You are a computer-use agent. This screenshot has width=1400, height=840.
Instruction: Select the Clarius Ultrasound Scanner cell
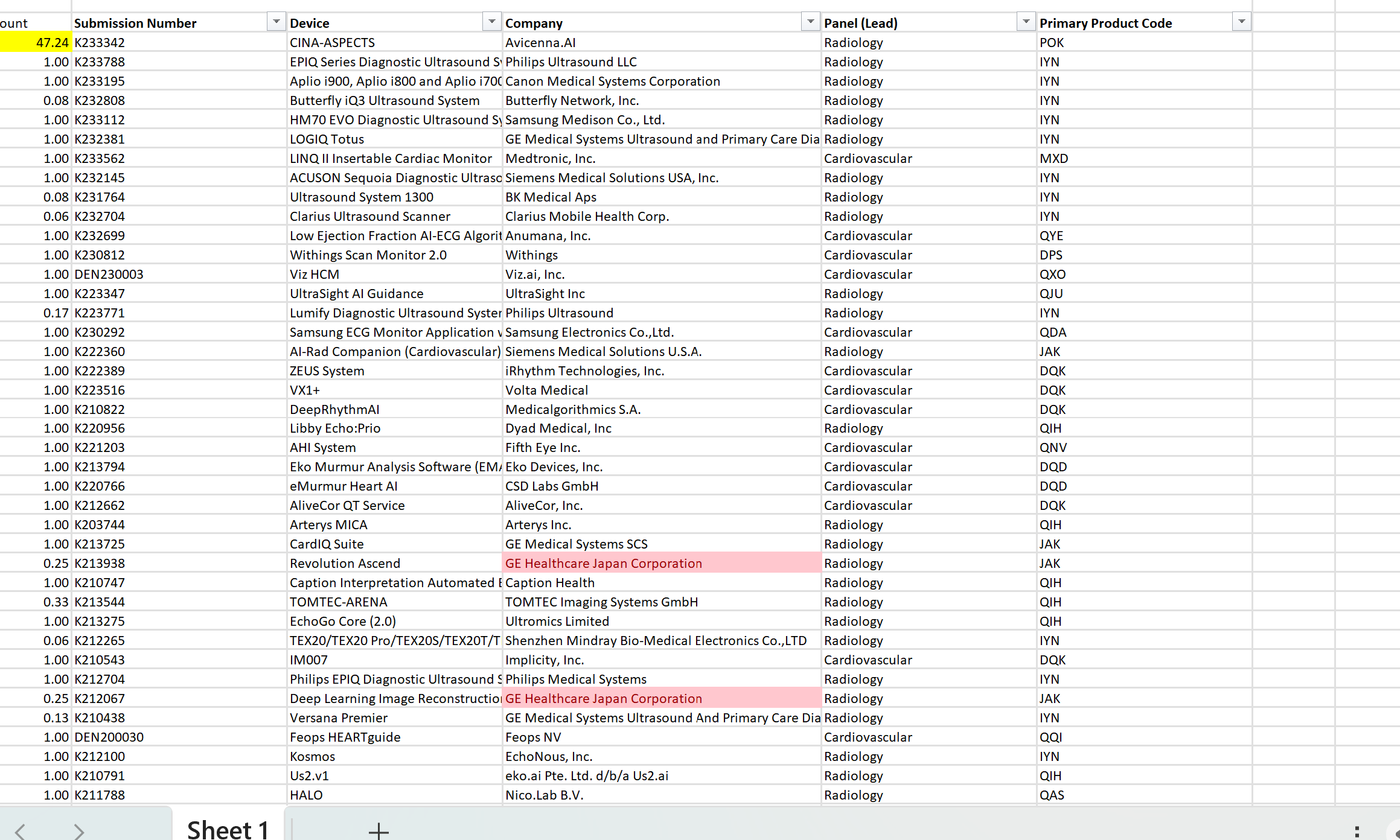pyautogui.click(x=395, y=216)
